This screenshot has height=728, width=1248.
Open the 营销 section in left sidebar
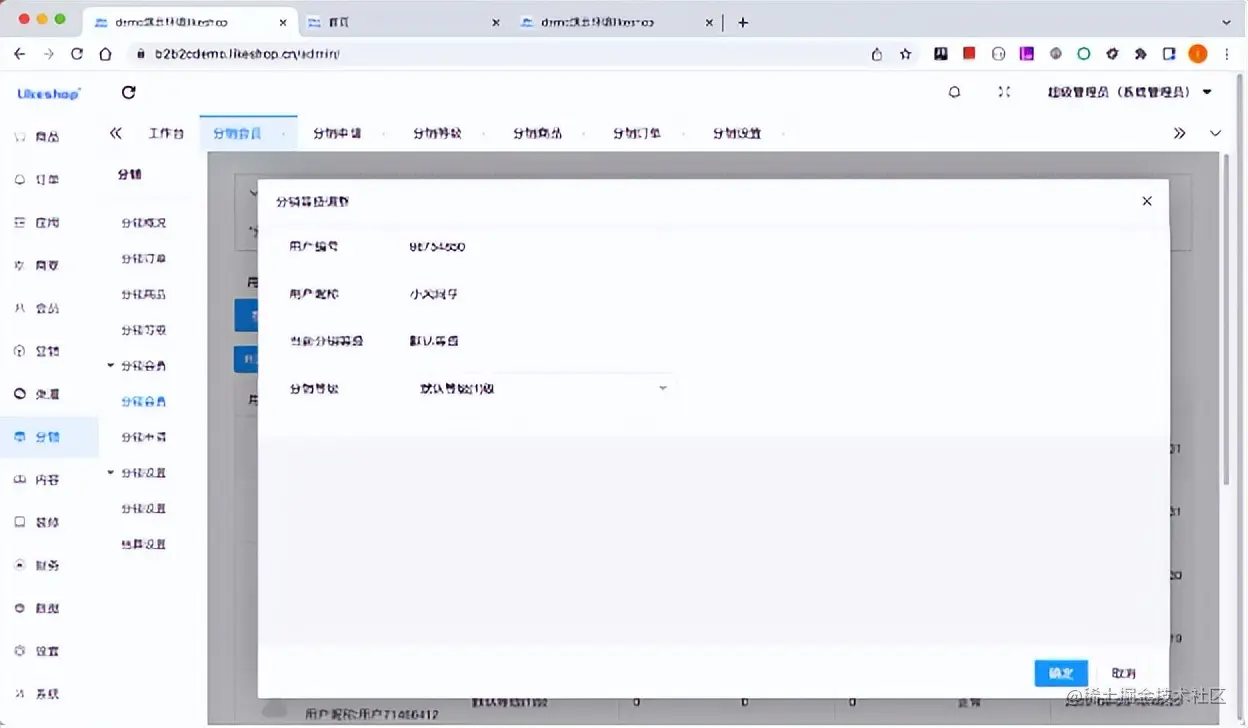point(37,351)
